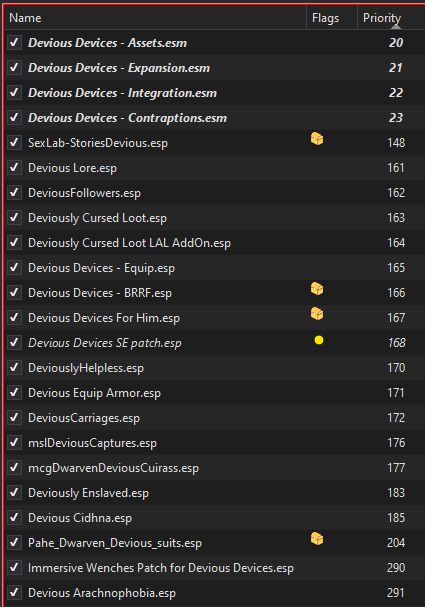Image resolution: width=425 pixels, height=607 pixels.
Task: Sort plugins by Name column header
Action: coord(155,18)
